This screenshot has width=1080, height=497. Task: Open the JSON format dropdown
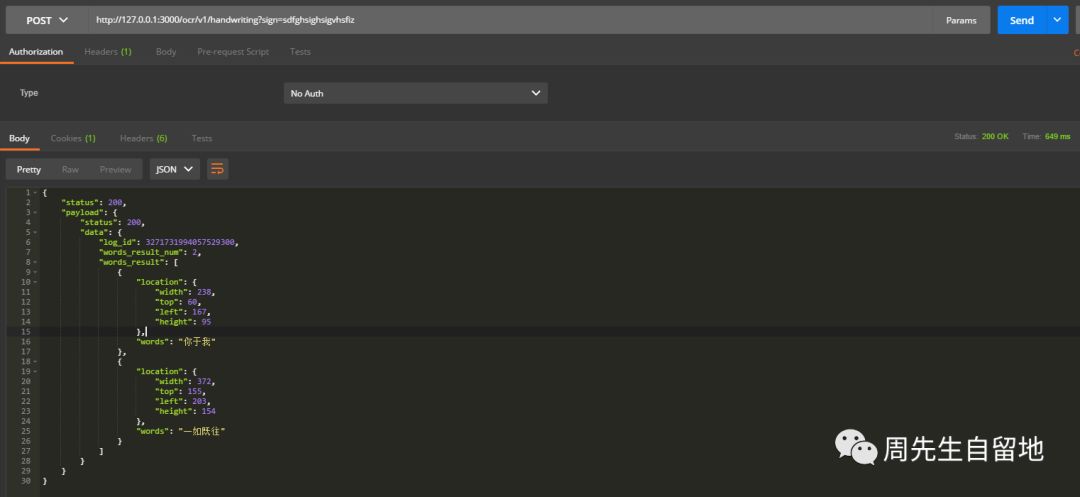click(x=175, y=169)
